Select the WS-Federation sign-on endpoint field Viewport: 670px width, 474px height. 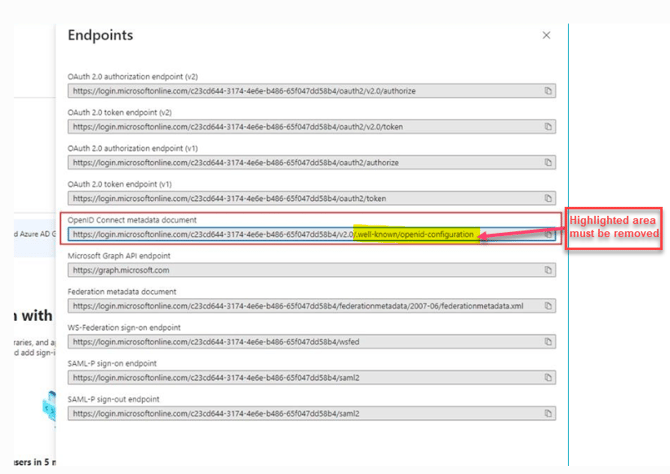pyautogui.click(x=300, y=342)
